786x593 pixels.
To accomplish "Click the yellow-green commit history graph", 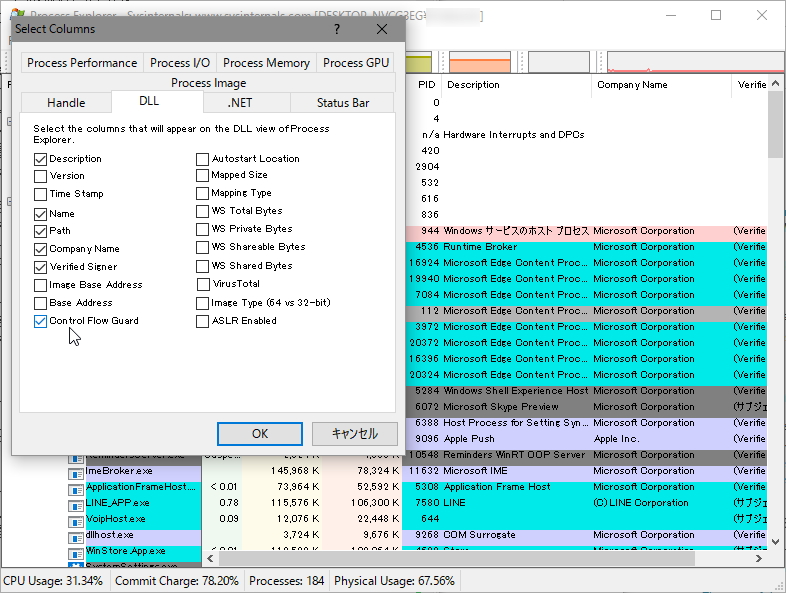I will point(418,62).
